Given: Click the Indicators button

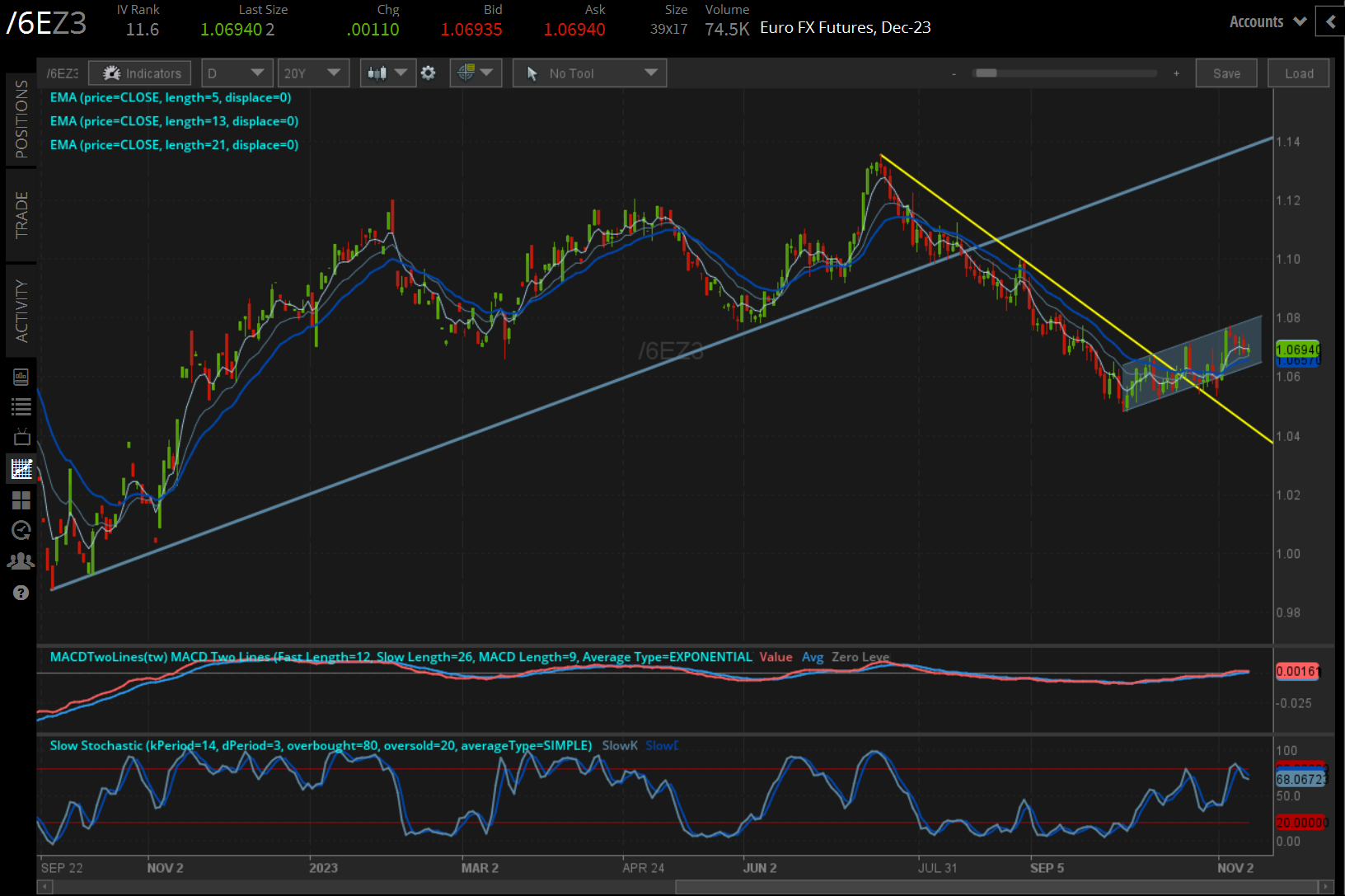Looking at the screenshot, I should pyautogui.click(x=141, y=73).
